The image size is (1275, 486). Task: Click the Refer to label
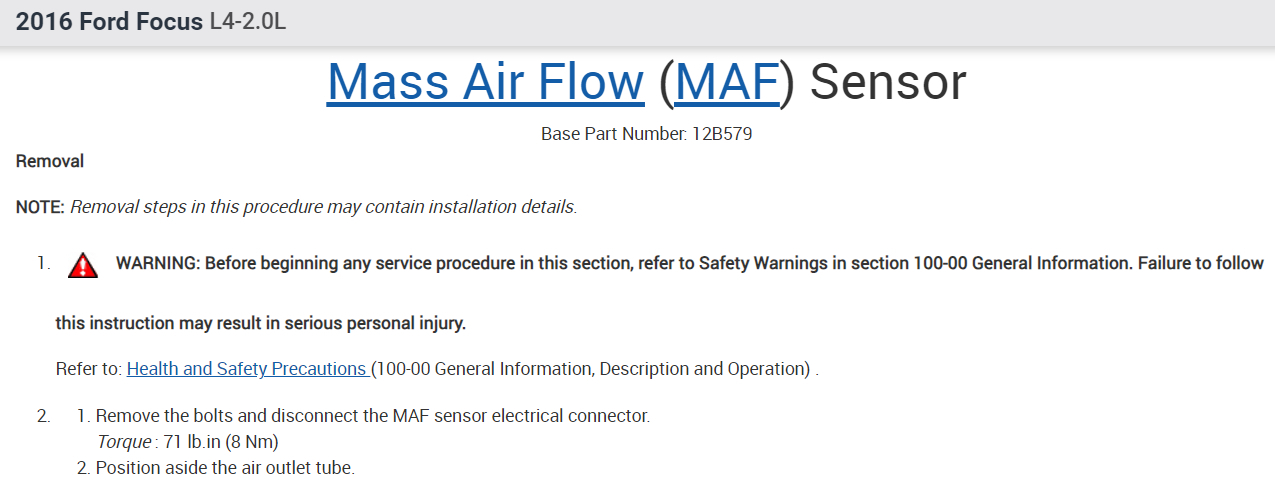click(88, 369)
